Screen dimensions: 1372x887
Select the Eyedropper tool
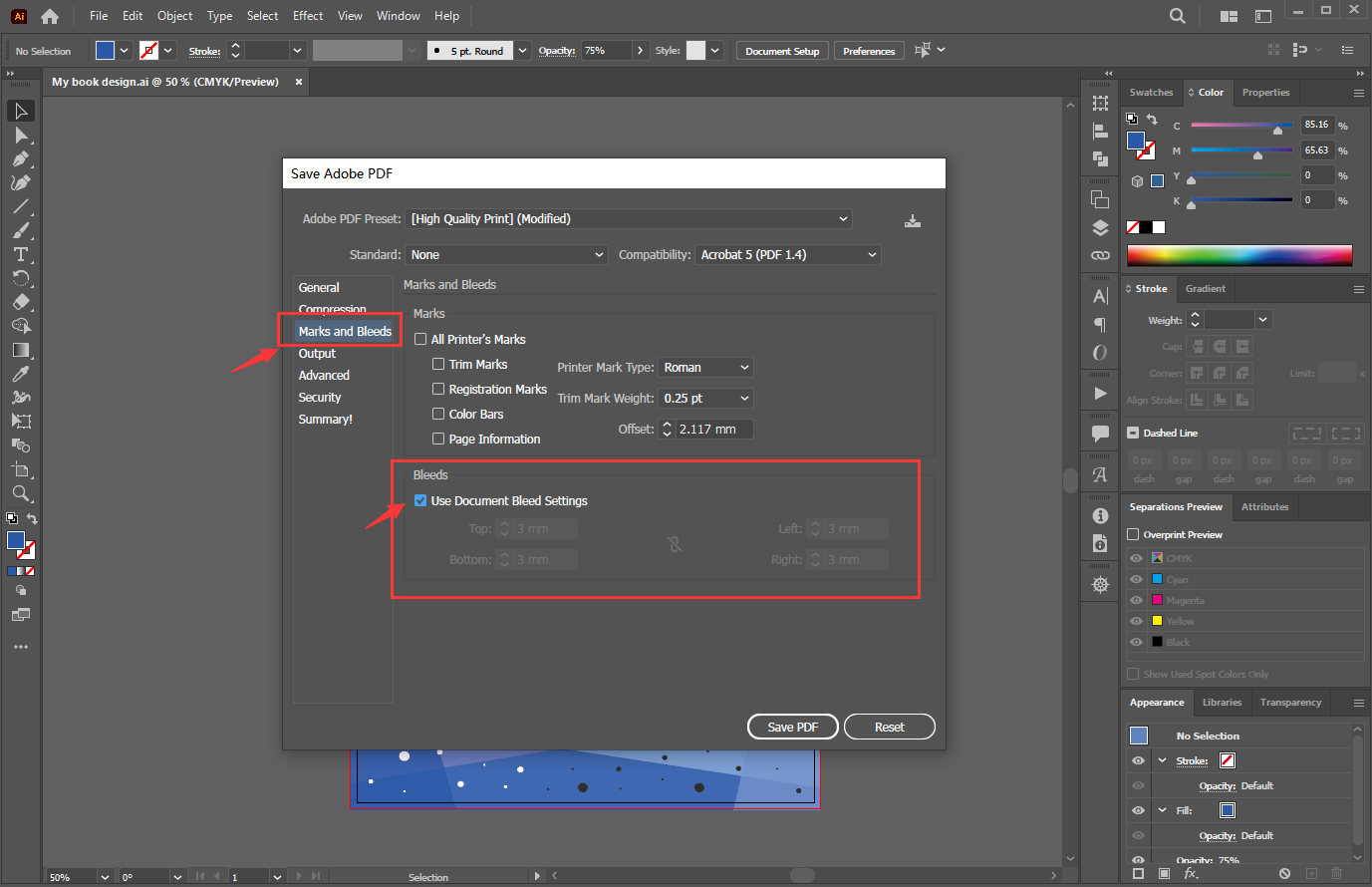pos(21,374)
